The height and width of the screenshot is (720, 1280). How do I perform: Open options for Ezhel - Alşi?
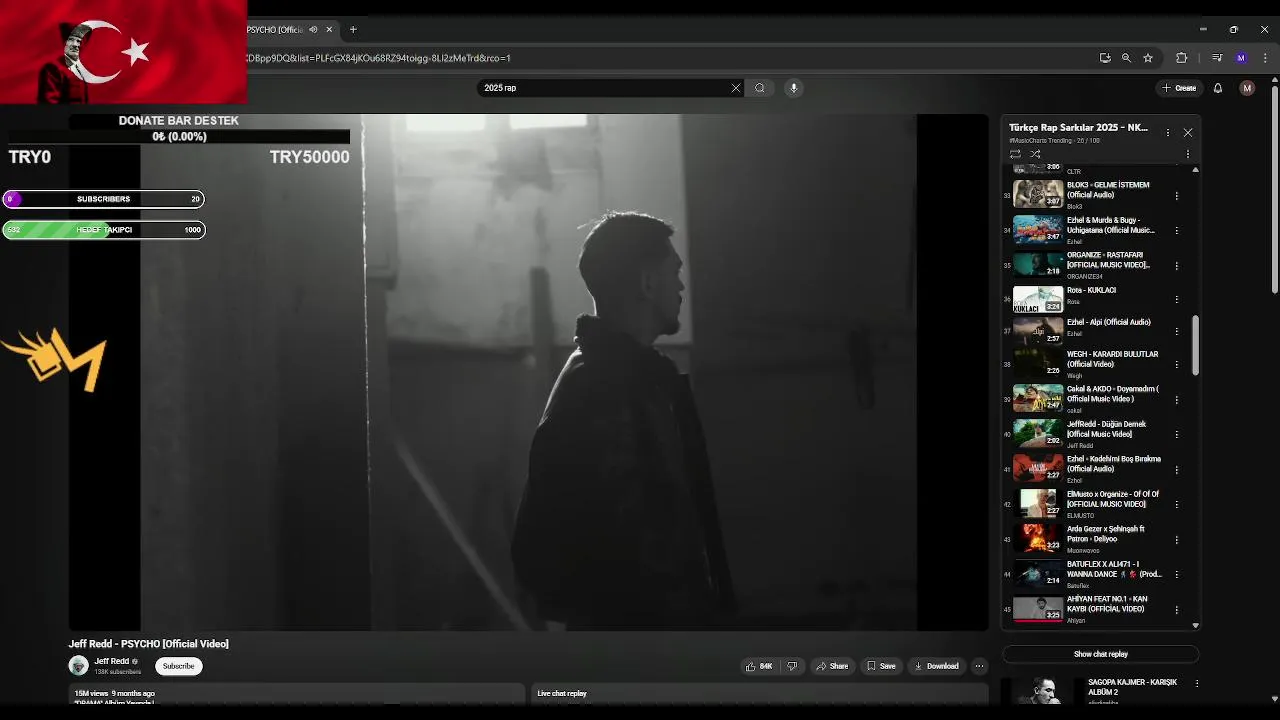pyautogui.click(x=1176, y=330)
